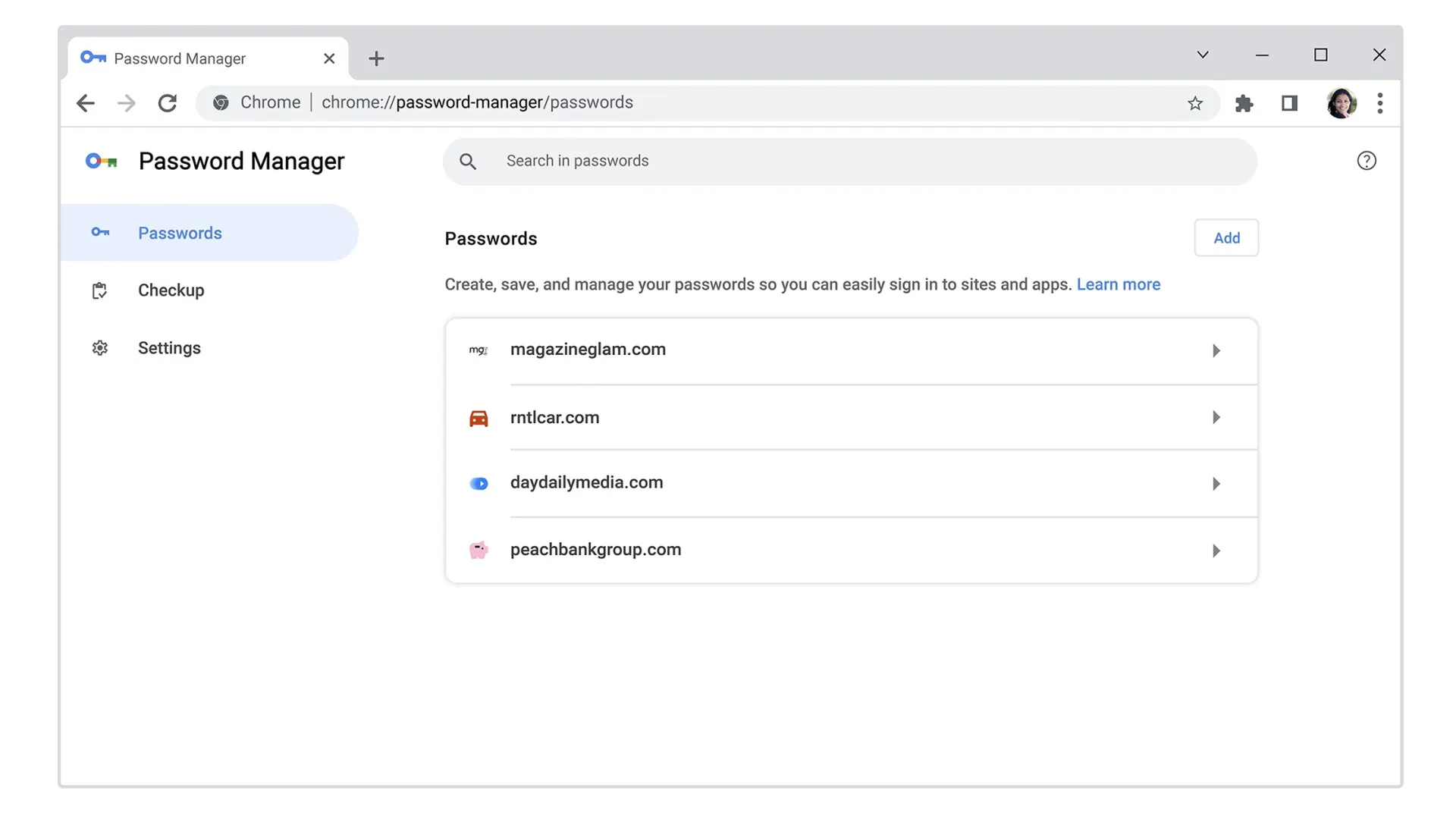Open the Chrome three-dot menu
The width and height of the screenshot is (1456, 819).
(x=1380, y=103)
